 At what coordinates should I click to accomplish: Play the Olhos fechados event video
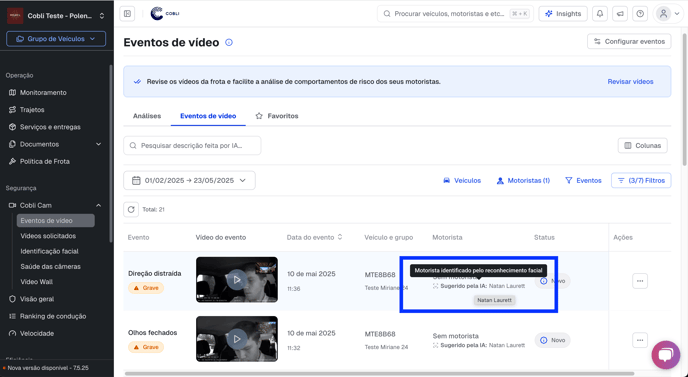click(237, 339)
